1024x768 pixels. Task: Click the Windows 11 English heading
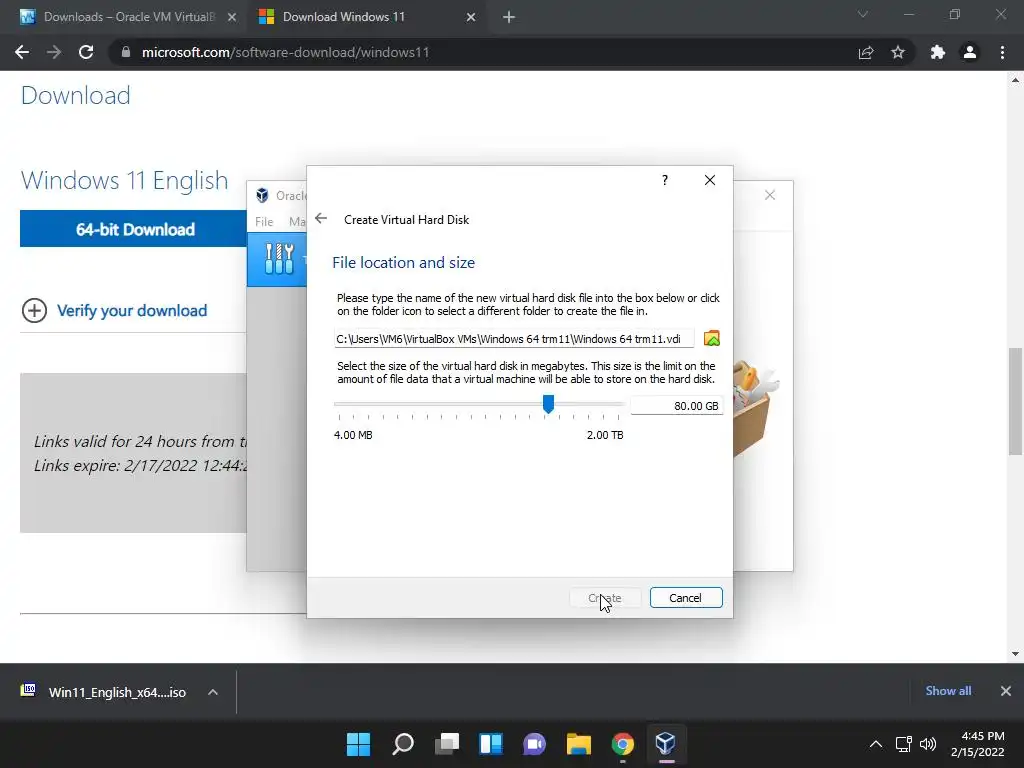[124, 180]
